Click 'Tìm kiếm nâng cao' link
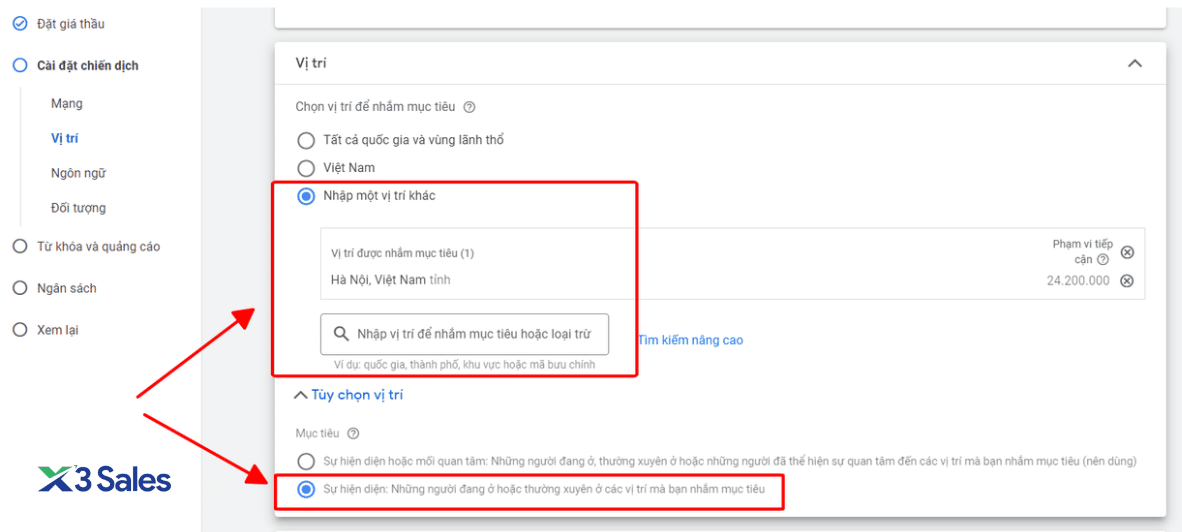Image resolution: width=1182 pixels, height=532 pixels. (x=691, y=340)
